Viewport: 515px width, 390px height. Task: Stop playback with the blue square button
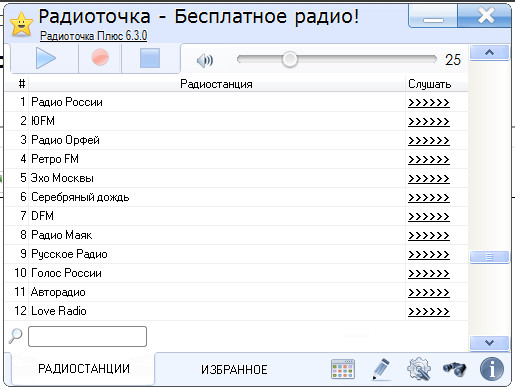point(150,58)
